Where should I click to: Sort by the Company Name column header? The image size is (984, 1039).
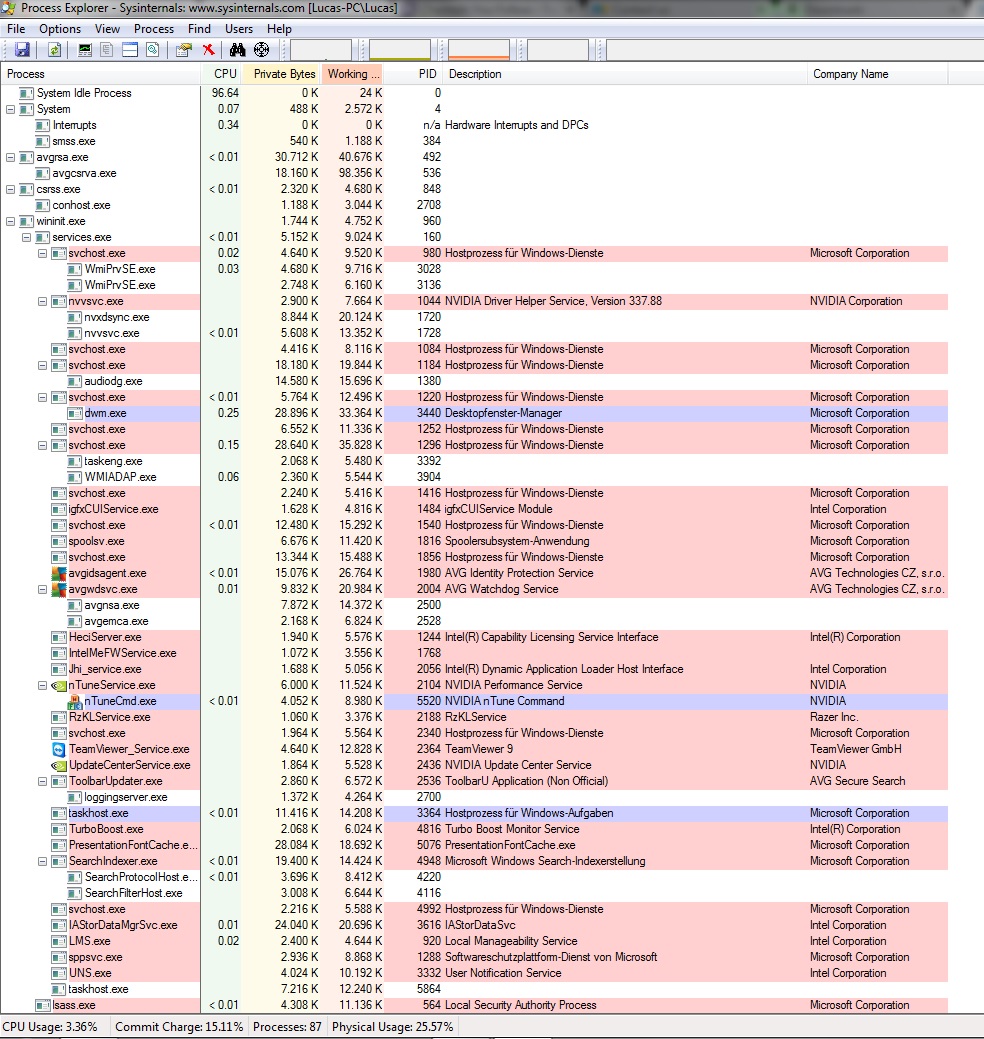tap(878, 74)
